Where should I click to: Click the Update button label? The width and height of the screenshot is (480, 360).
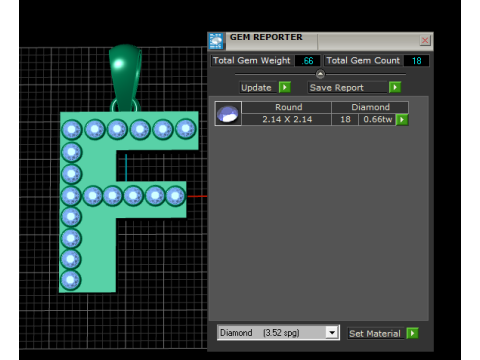click(256, 88)
